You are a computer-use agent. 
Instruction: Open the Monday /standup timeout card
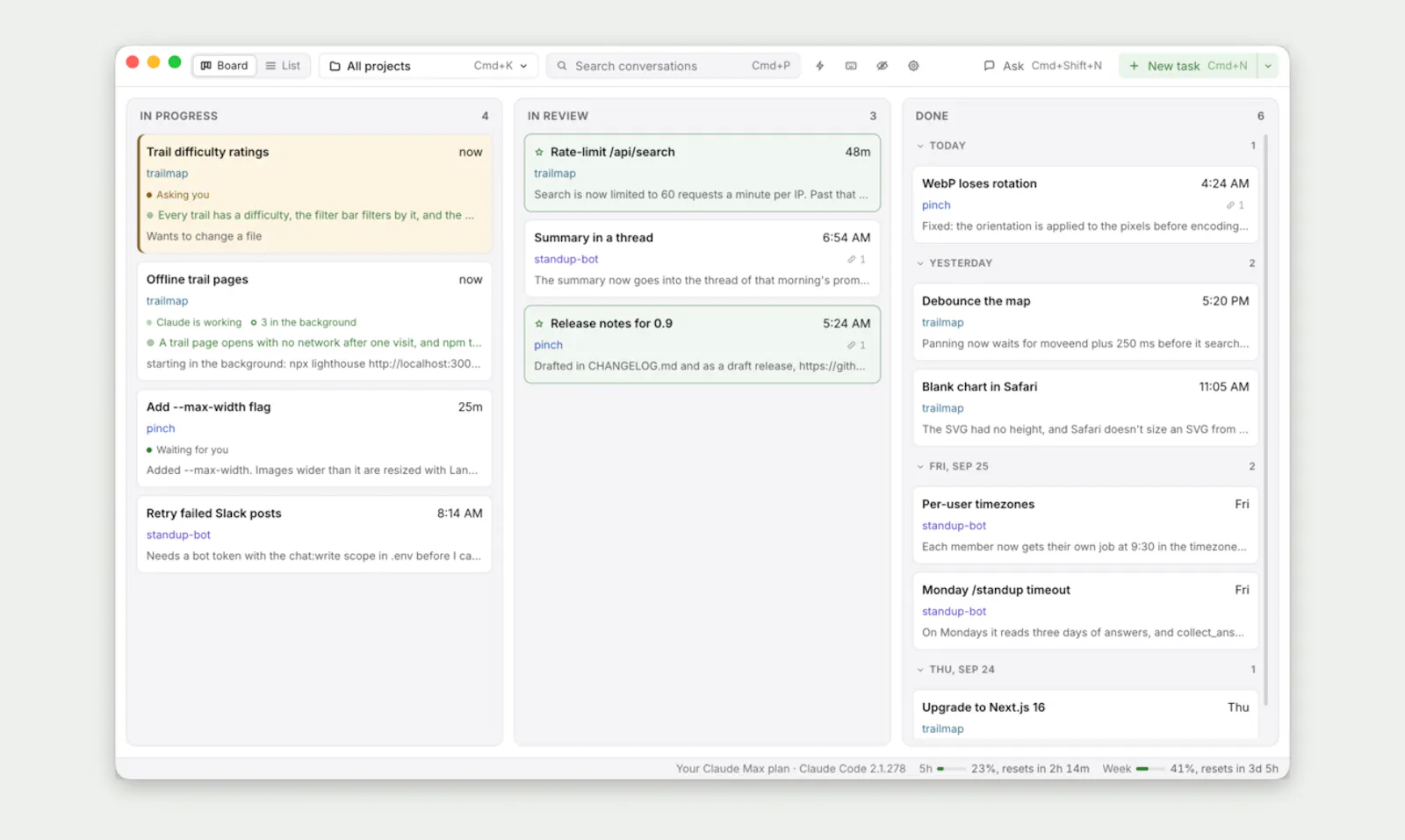pyautogui.click(x=1085, y=611)
